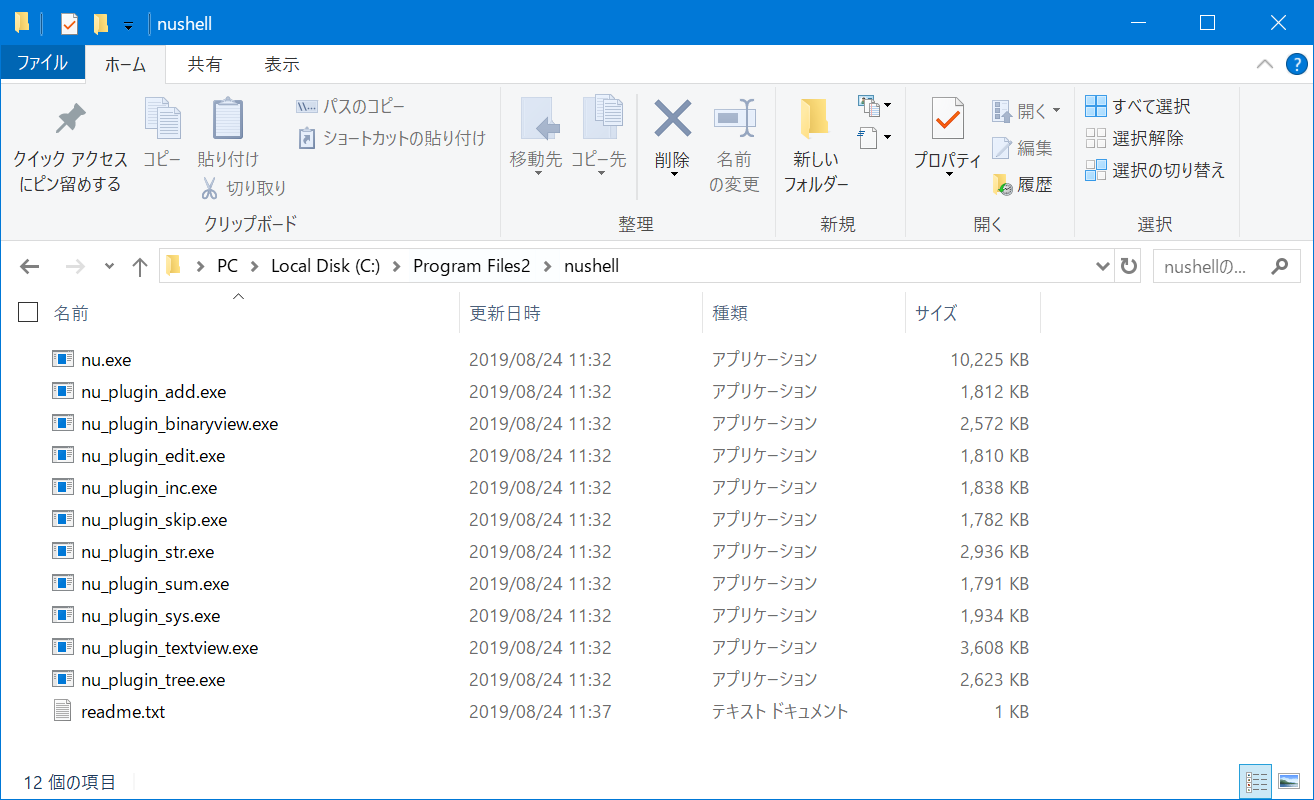1314x800 pixels.
Task: Refresh the folder view
Action: (x=1129, y=266)
